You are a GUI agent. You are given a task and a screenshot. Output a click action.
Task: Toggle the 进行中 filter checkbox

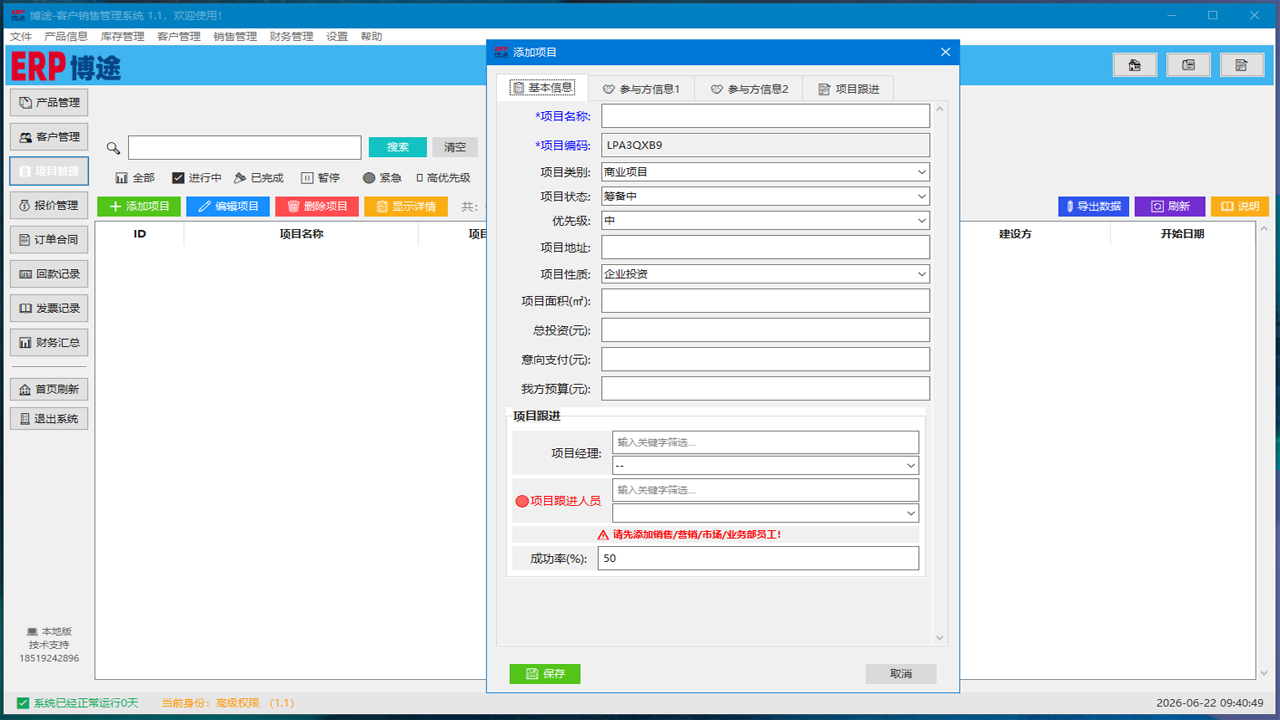click(197, 178)
